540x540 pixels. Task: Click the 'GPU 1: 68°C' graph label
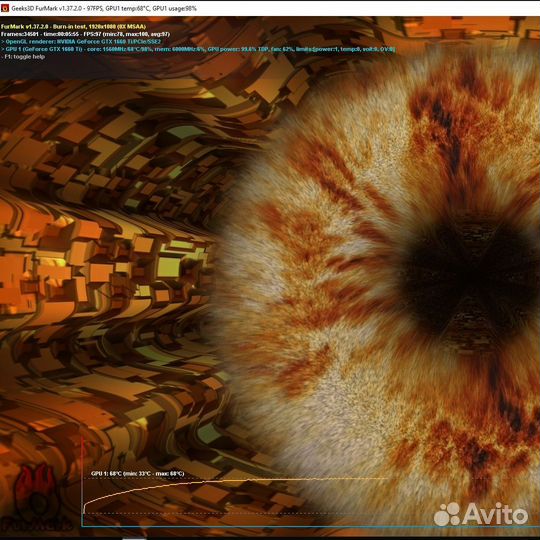(137, 474)
